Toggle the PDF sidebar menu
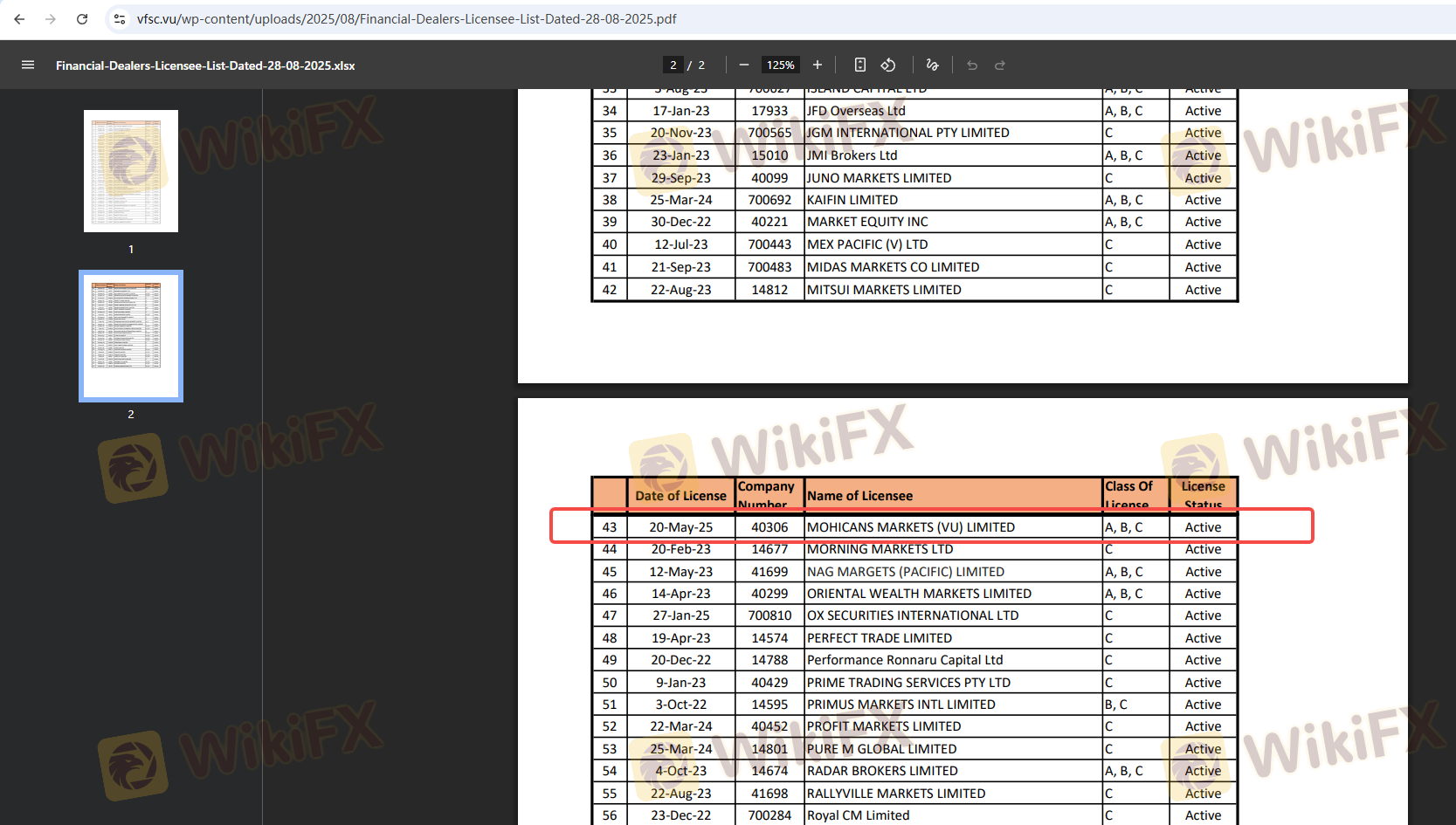This screenshot has width=1456, height=825. point(28,65)
